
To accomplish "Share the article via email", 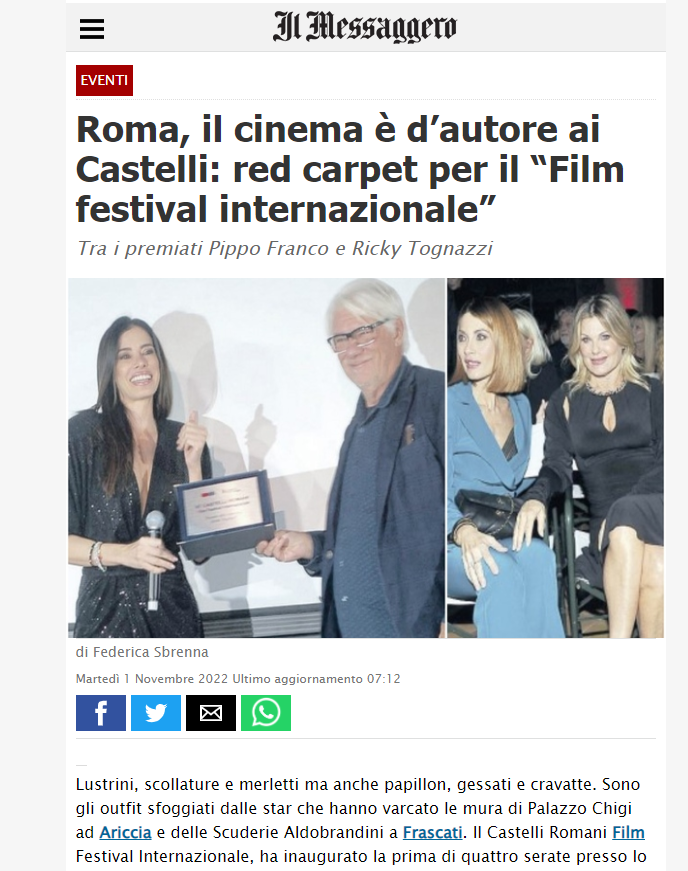I will (x=210, y=713).
